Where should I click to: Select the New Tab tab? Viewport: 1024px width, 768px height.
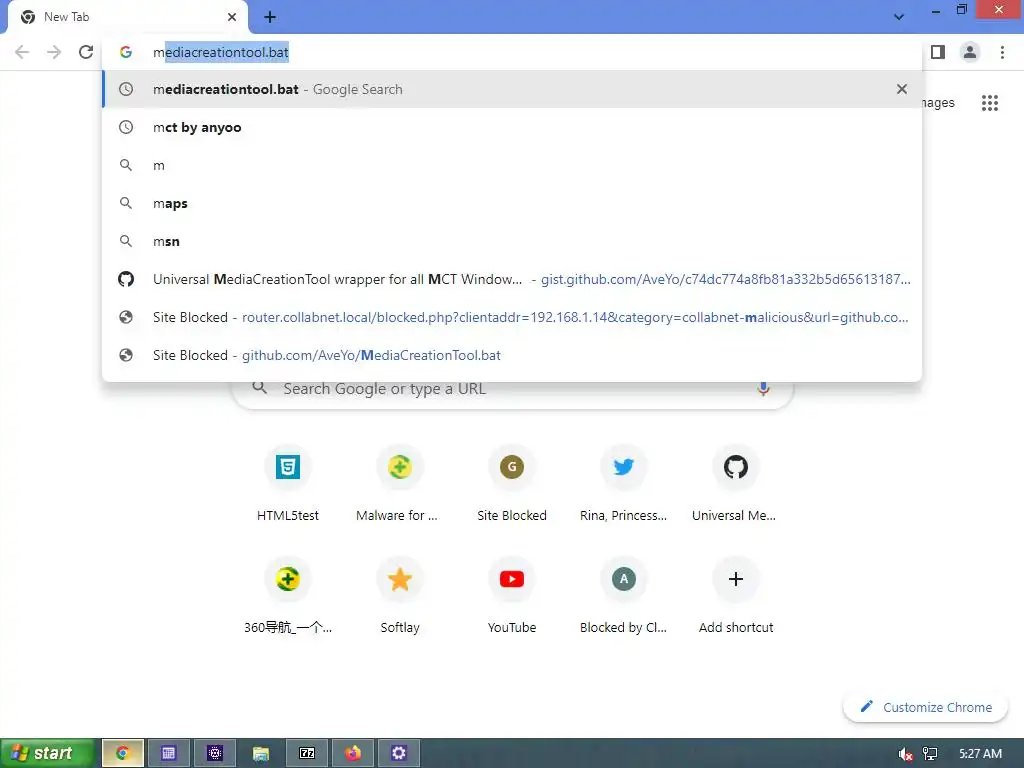128,17
